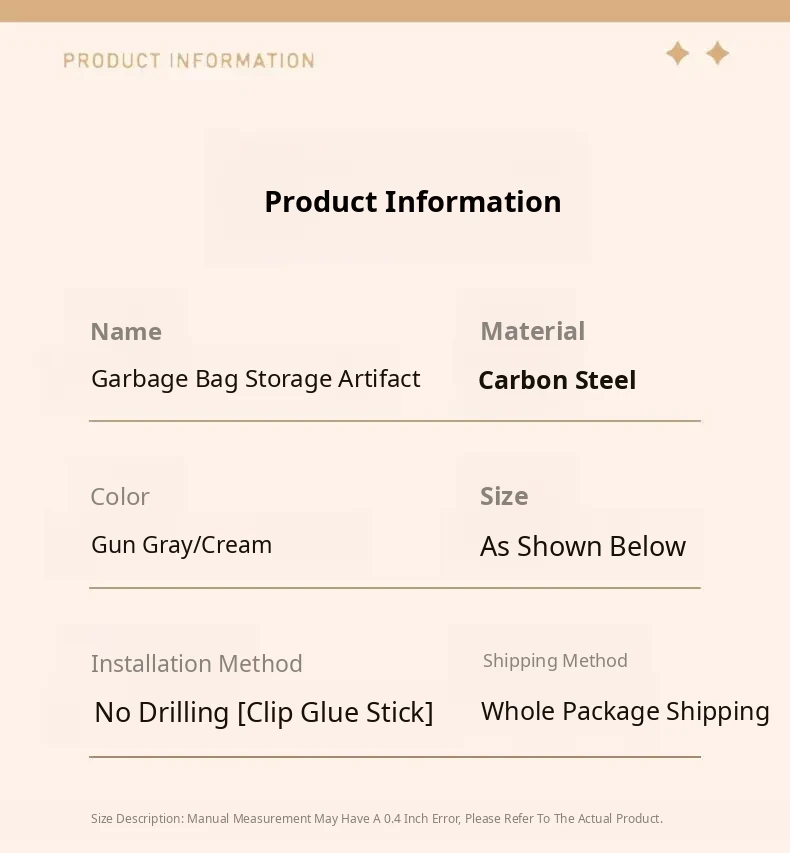Click the Shipping Method label

click(x=555, y=661)
